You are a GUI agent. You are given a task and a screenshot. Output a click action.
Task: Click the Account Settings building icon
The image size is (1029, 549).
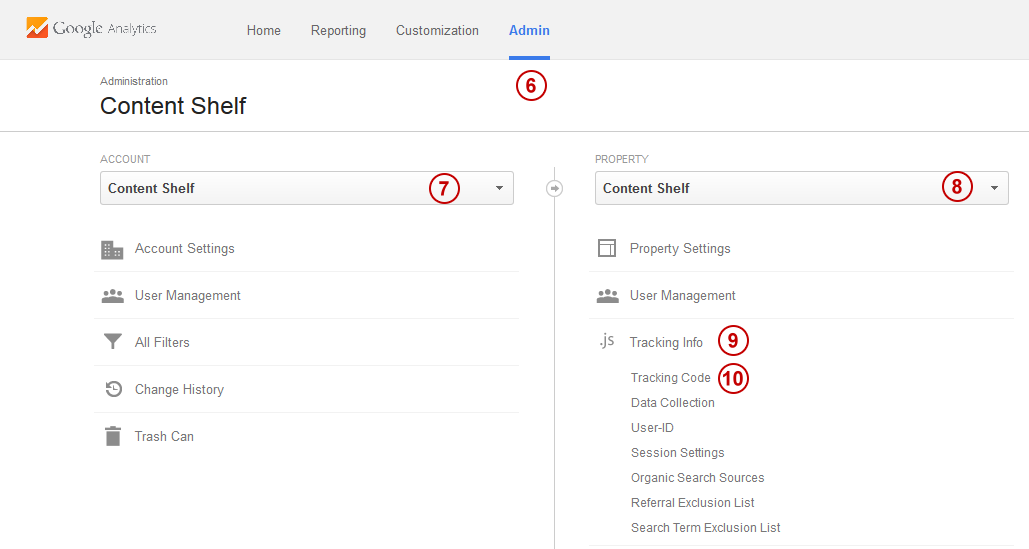point(112,249)
